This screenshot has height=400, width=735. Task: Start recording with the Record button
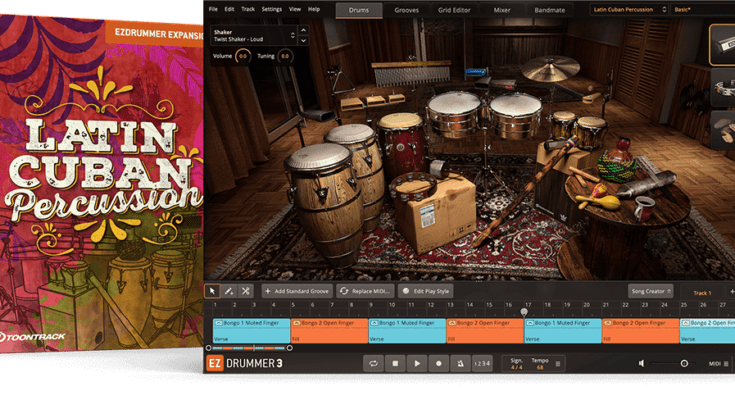438,364
